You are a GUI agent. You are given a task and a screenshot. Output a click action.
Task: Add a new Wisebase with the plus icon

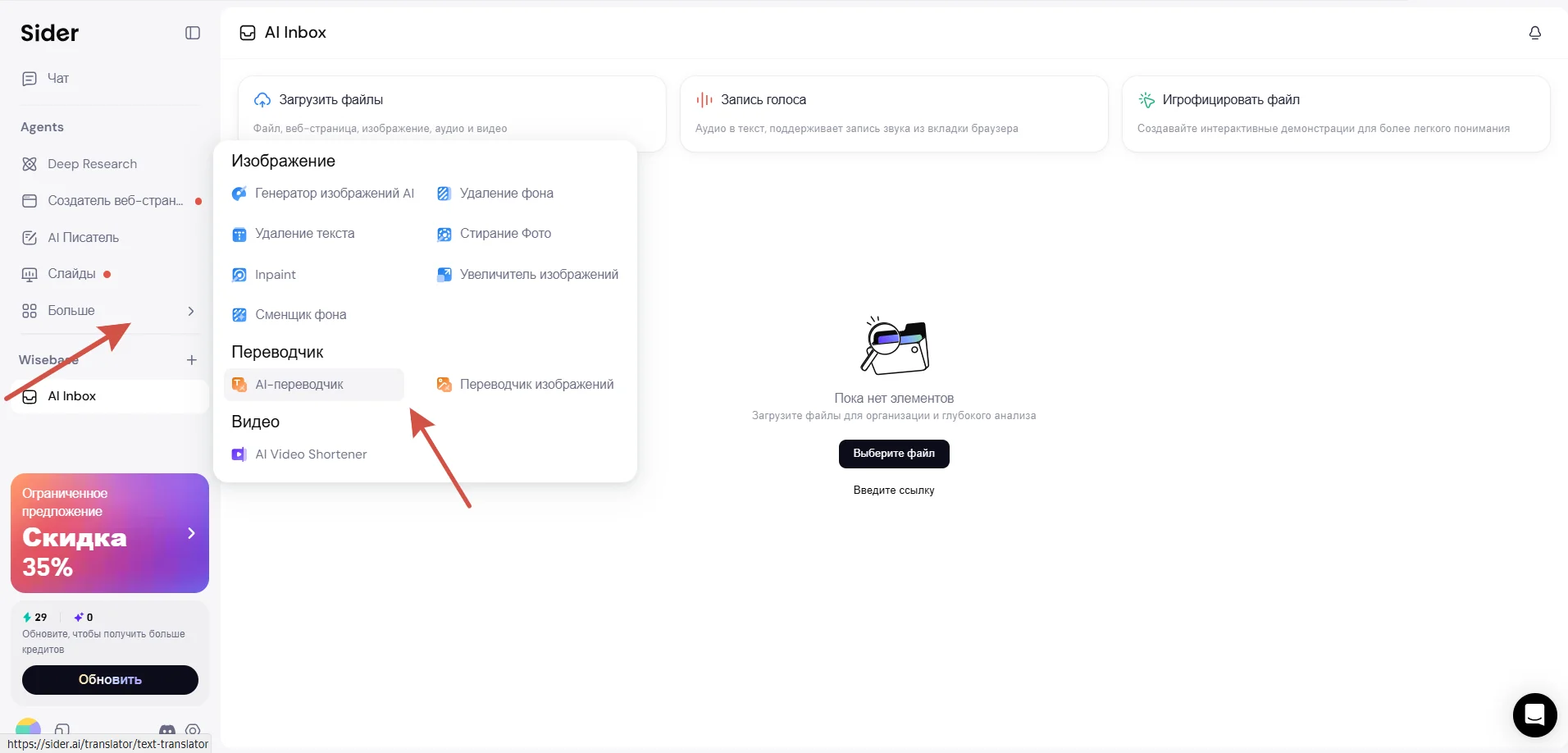tap(192, 360)
